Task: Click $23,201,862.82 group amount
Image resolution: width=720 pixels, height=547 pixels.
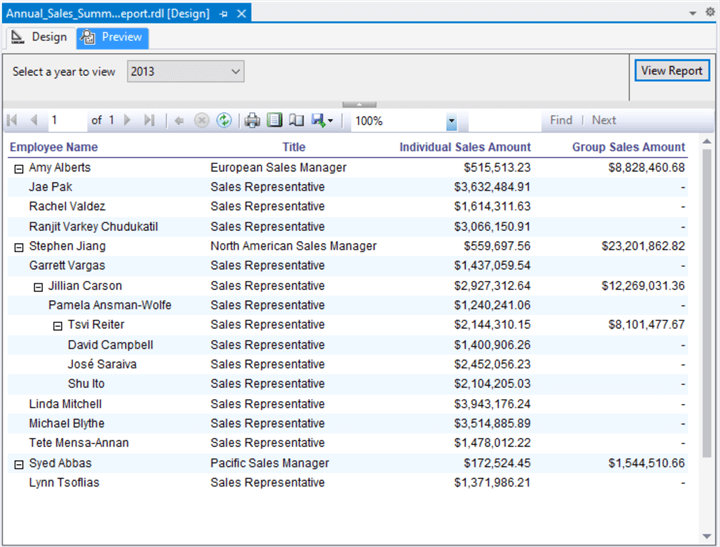Action: [643, 246]
